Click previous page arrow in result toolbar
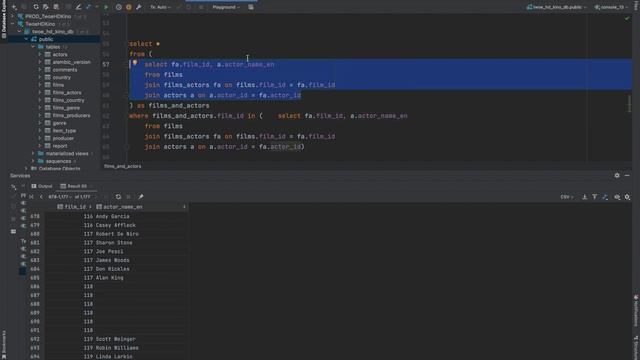This screenshot has height=360, width=640. tap(41, 197)
